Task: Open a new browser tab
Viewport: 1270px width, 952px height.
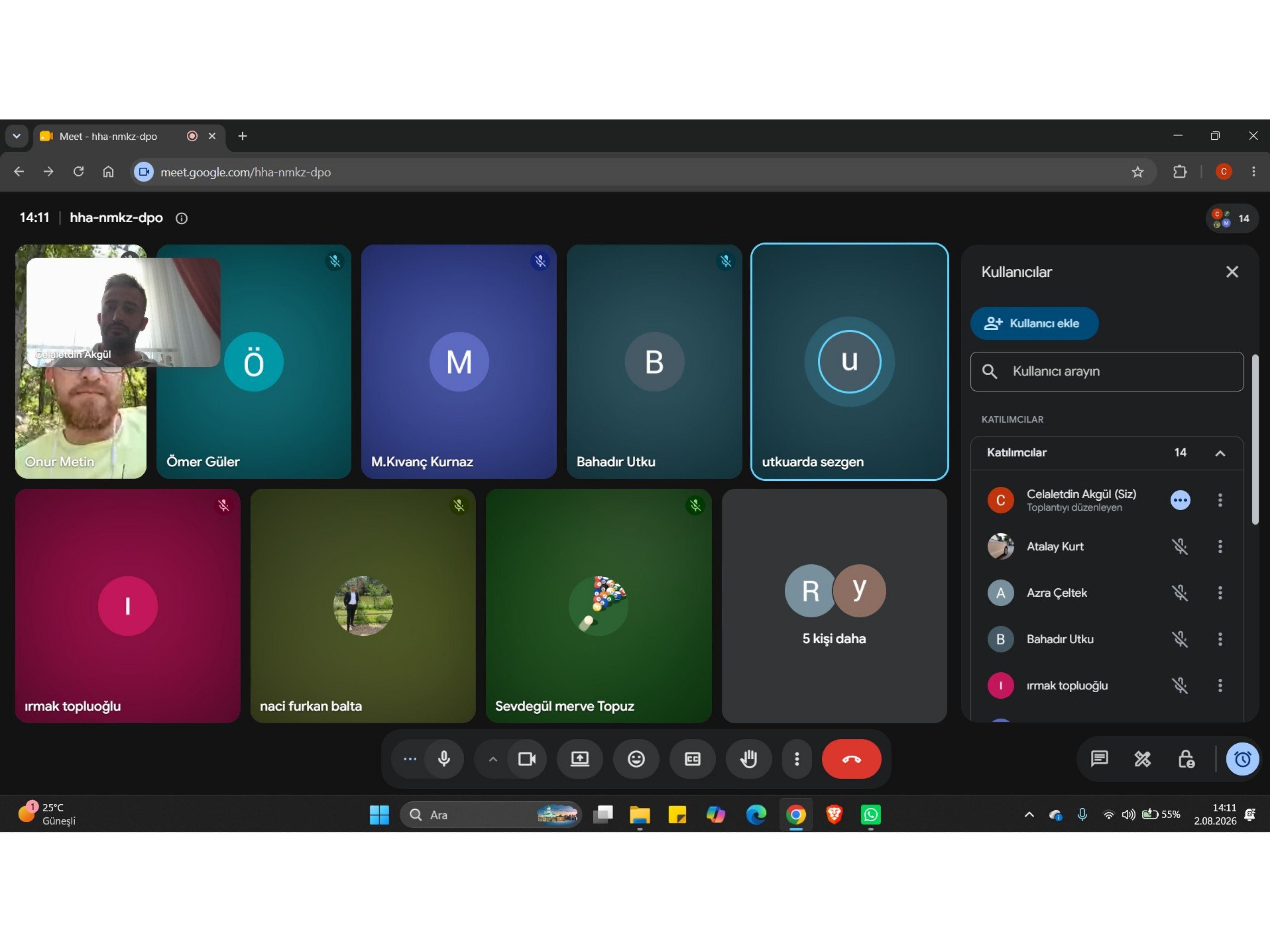Action: pos(242,136)
